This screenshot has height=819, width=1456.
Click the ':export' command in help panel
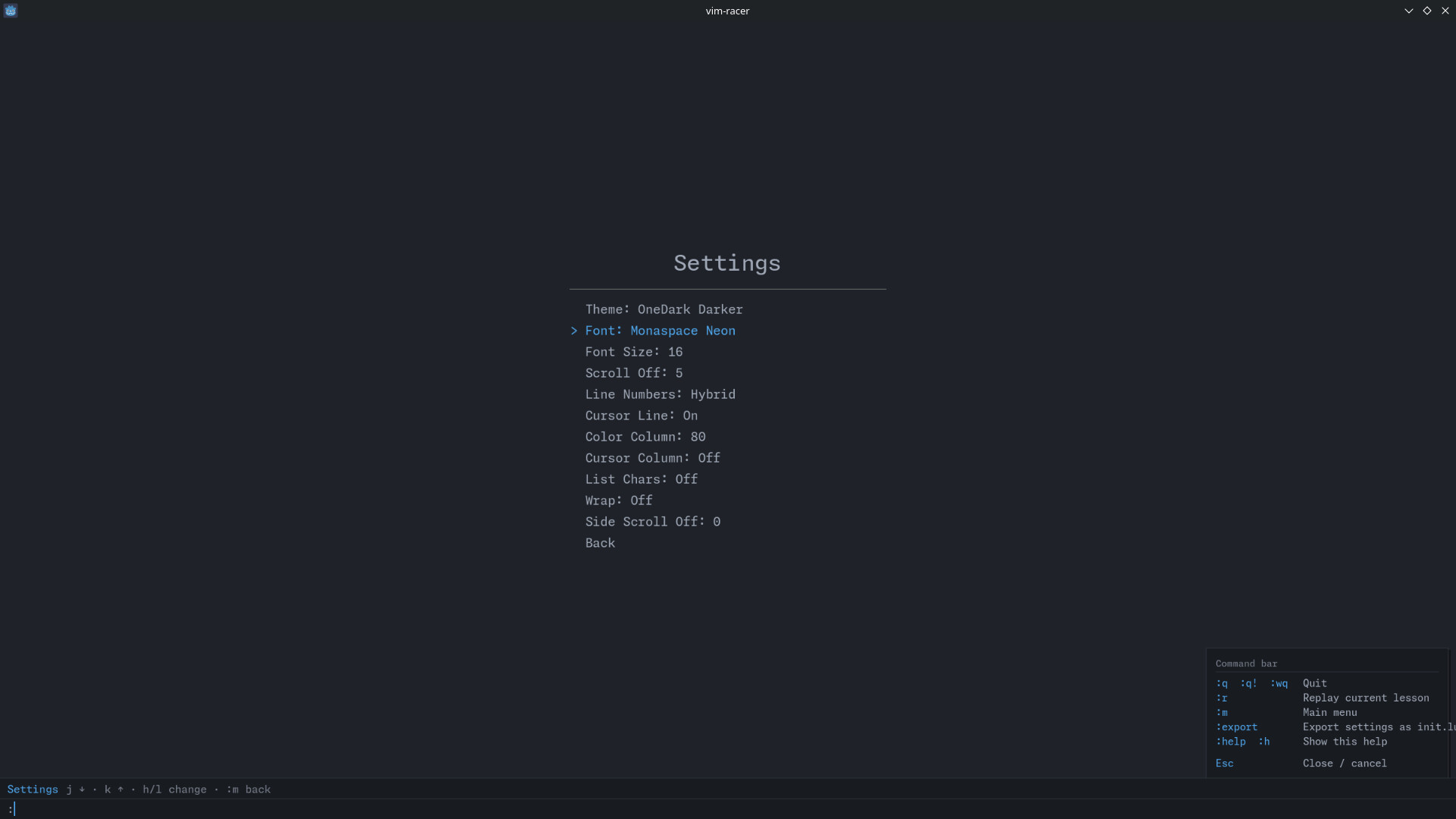point(1237,726)
